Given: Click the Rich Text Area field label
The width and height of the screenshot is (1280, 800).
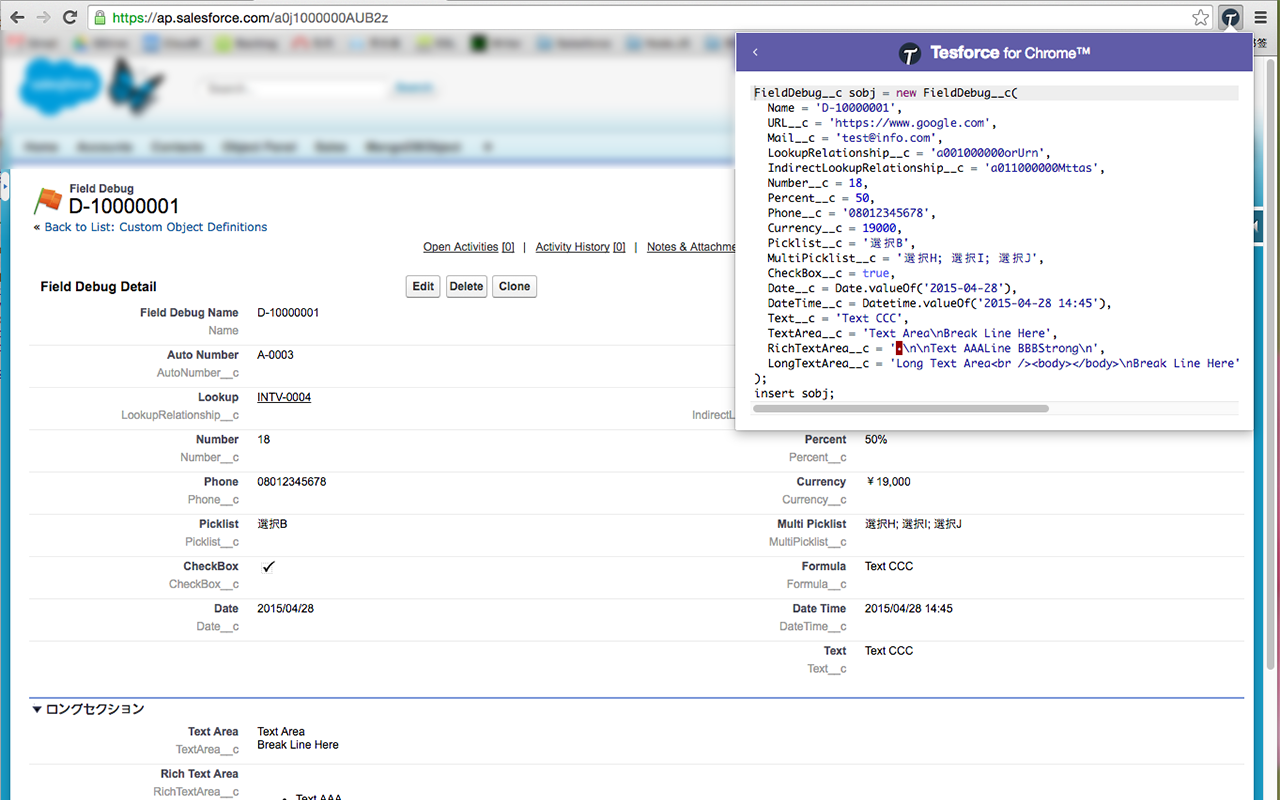Looking at the screenshot, I should [x=199, y=774].
